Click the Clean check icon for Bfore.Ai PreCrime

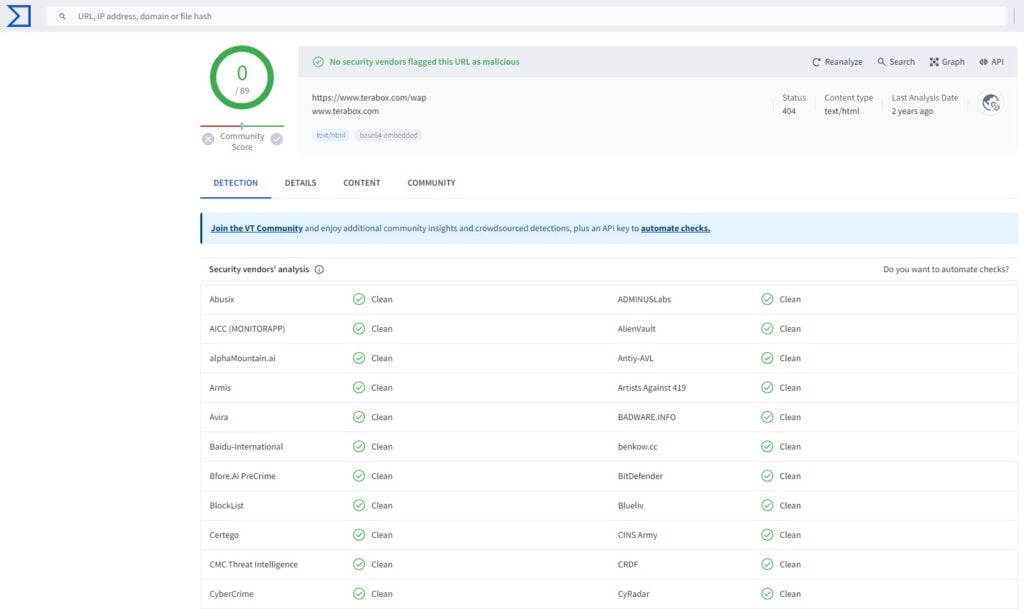[359, 476]
